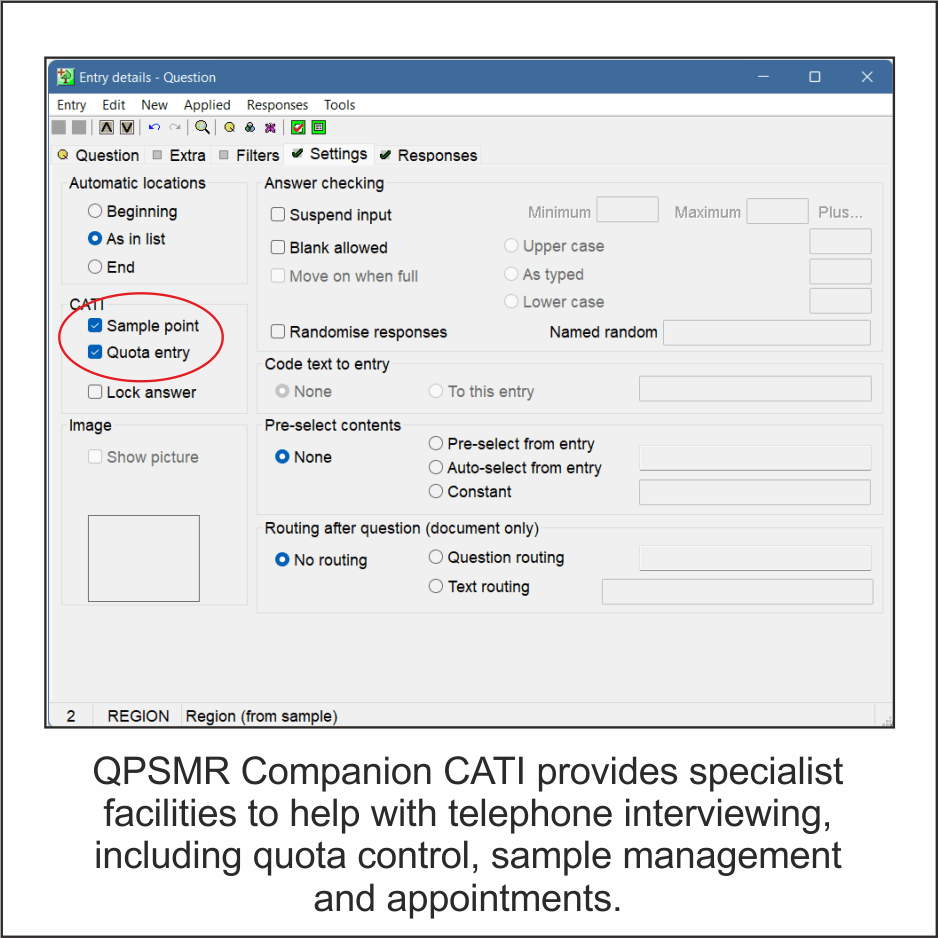Select Pre-select from entry option

click(436, 443)
